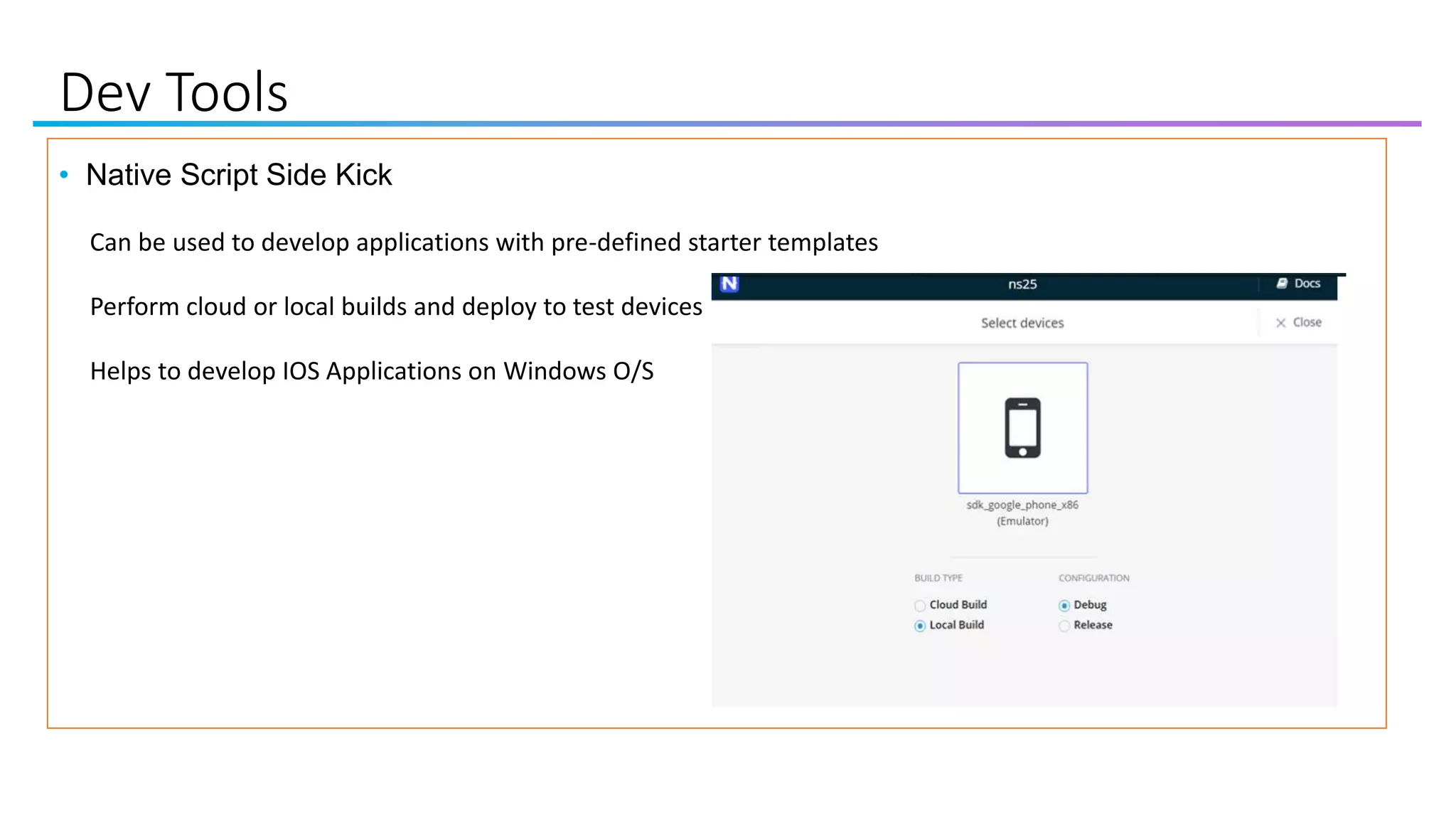Click the 'CONFIGURATION' label
Screen dimensions: 1456x819
coord(1093,578)
